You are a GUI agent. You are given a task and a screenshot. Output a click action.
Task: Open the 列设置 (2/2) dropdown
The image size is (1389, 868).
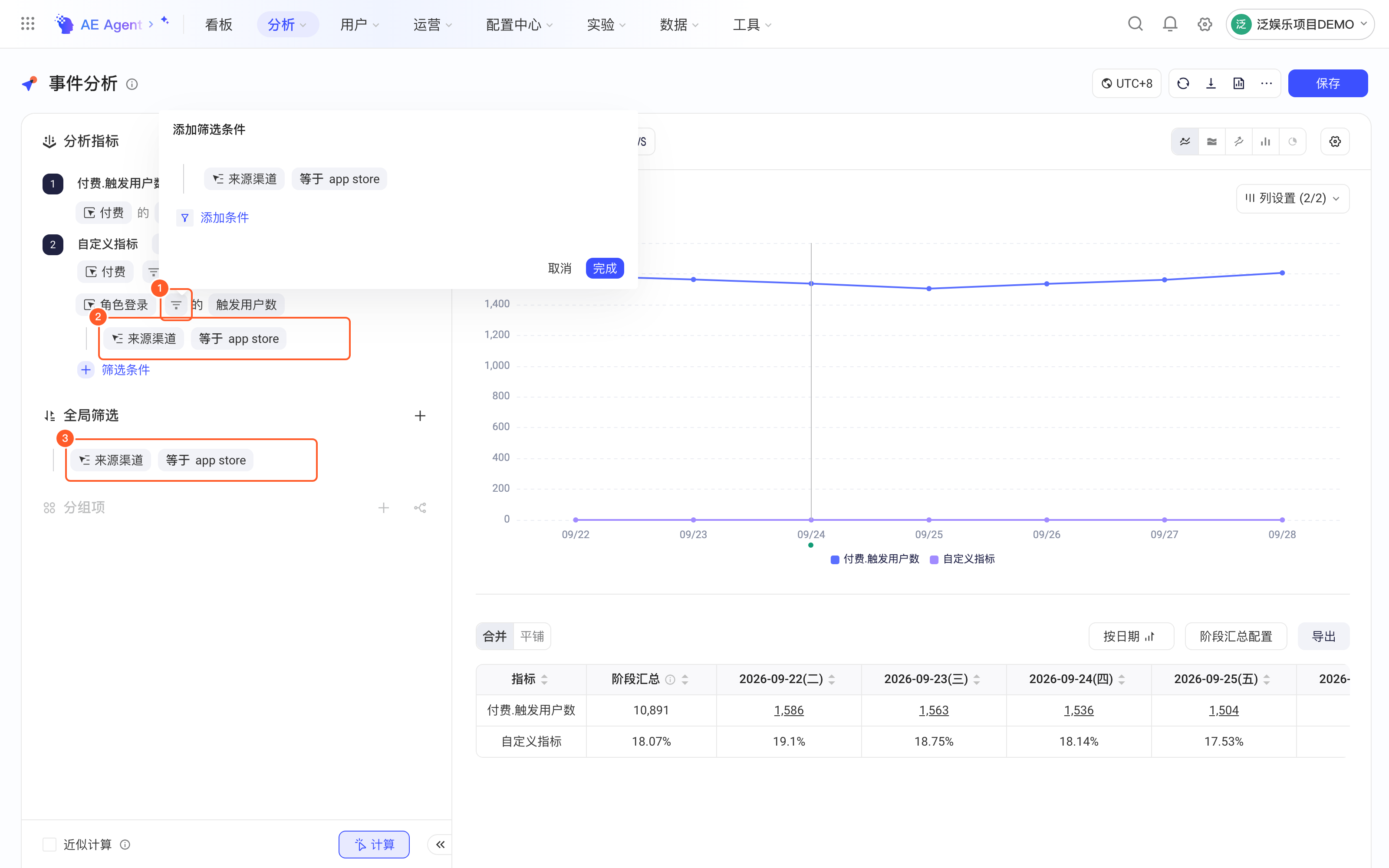click(1292, 198)
